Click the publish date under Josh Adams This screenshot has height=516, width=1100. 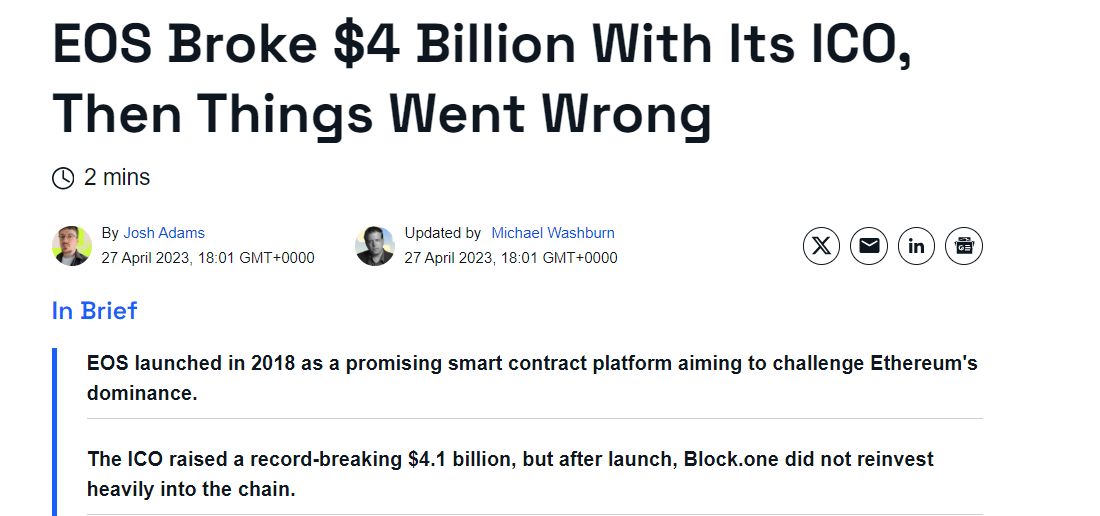208,258
